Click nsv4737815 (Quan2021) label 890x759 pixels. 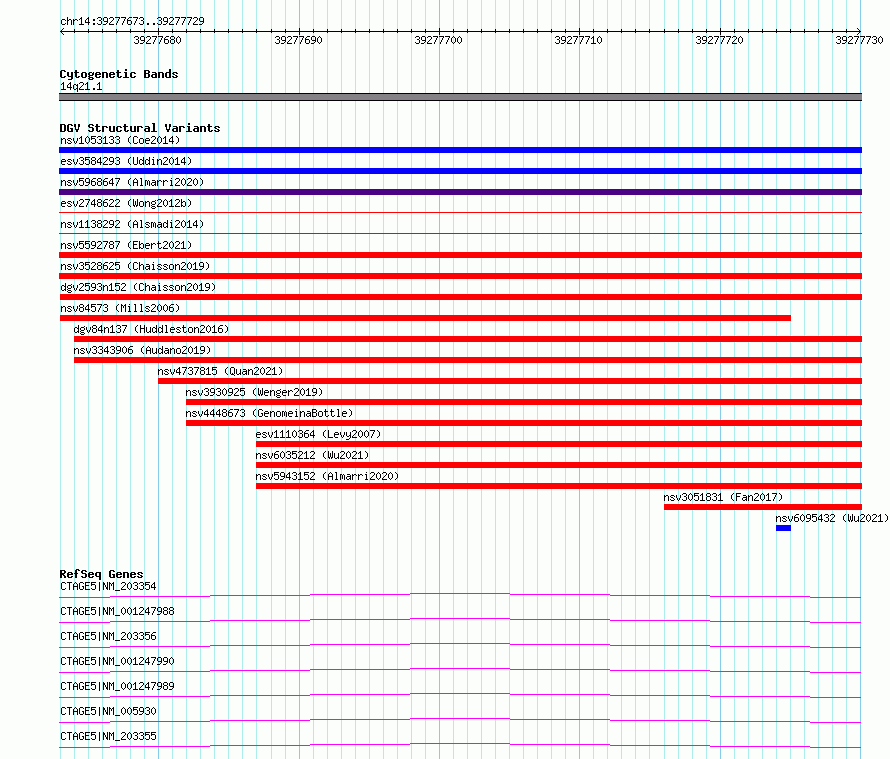tap(220, 371)
